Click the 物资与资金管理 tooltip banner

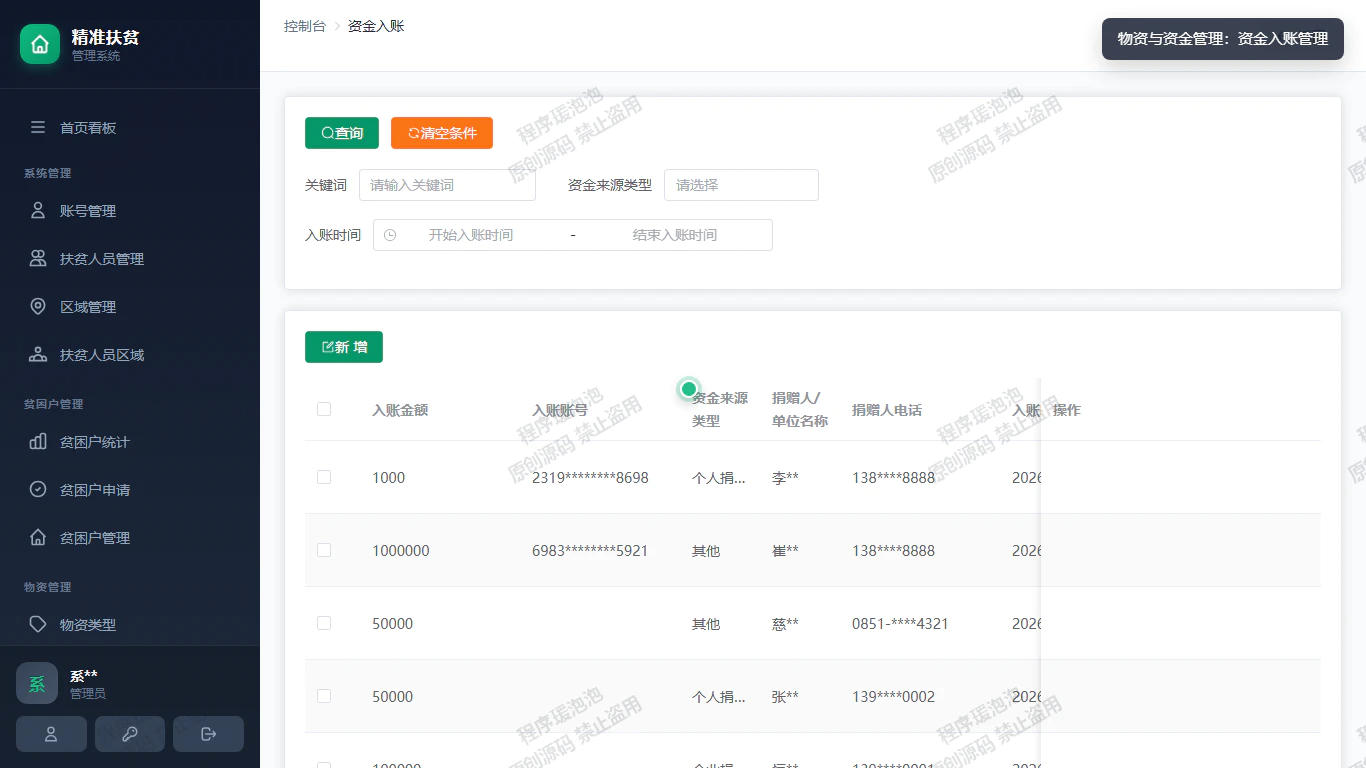[x=1223, y=39]
